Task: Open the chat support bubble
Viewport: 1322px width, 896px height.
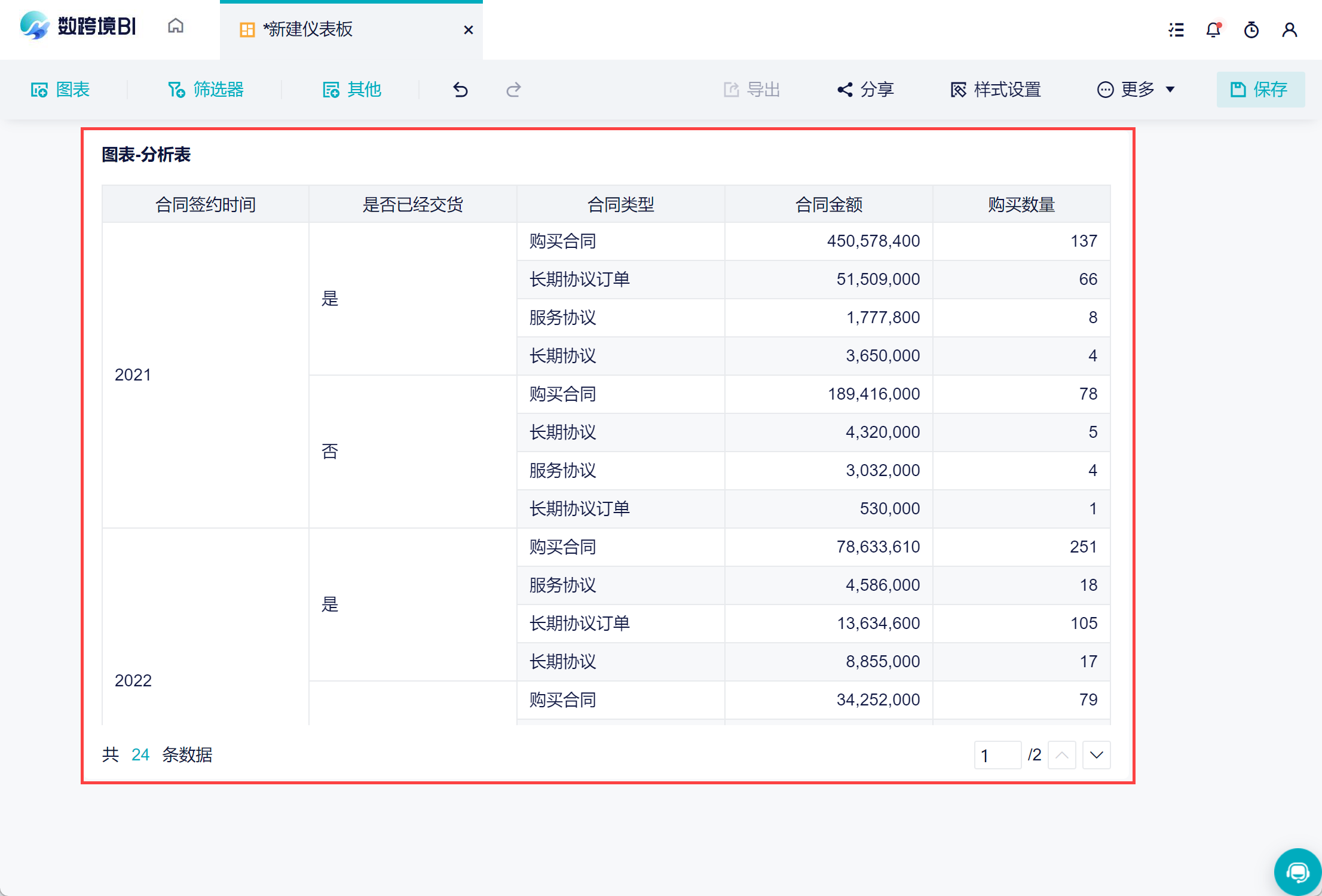Action: click(x=1297, y=873)
